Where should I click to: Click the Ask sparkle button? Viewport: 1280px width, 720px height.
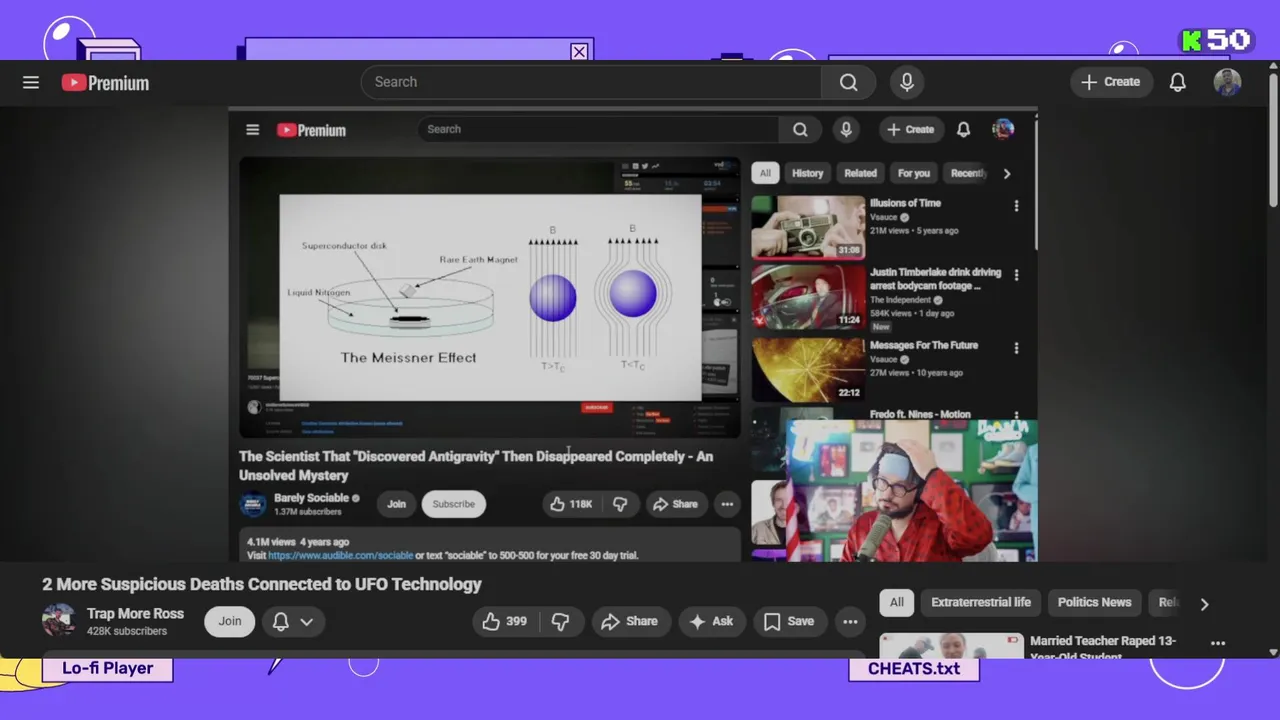point(713,621)
